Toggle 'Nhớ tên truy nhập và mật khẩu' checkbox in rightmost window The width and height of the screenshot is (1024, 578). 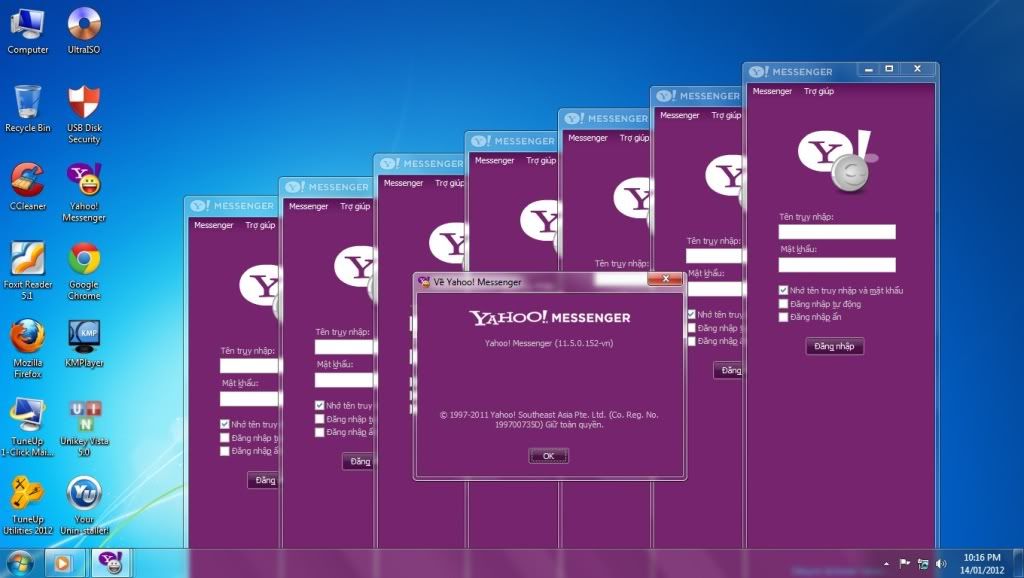[783, 290]
